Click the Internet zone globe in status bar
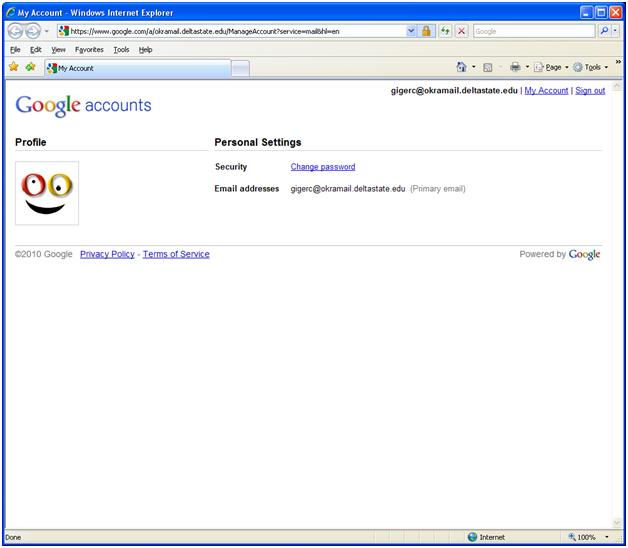The width and height of the screenshot is (628, 548). (473, 537)
